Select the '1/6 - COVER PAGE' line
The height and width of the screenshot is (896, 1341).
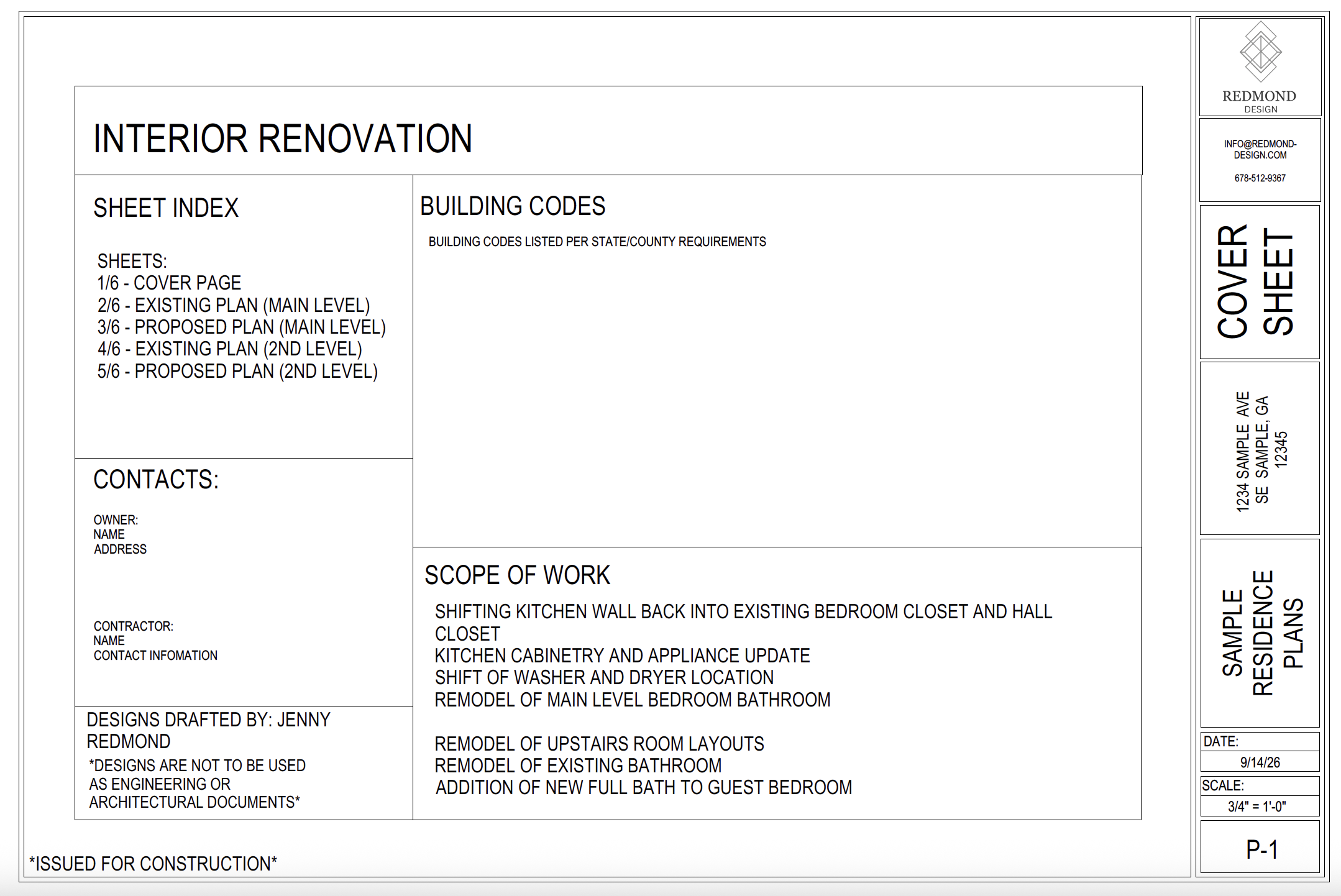click(169, 283)
